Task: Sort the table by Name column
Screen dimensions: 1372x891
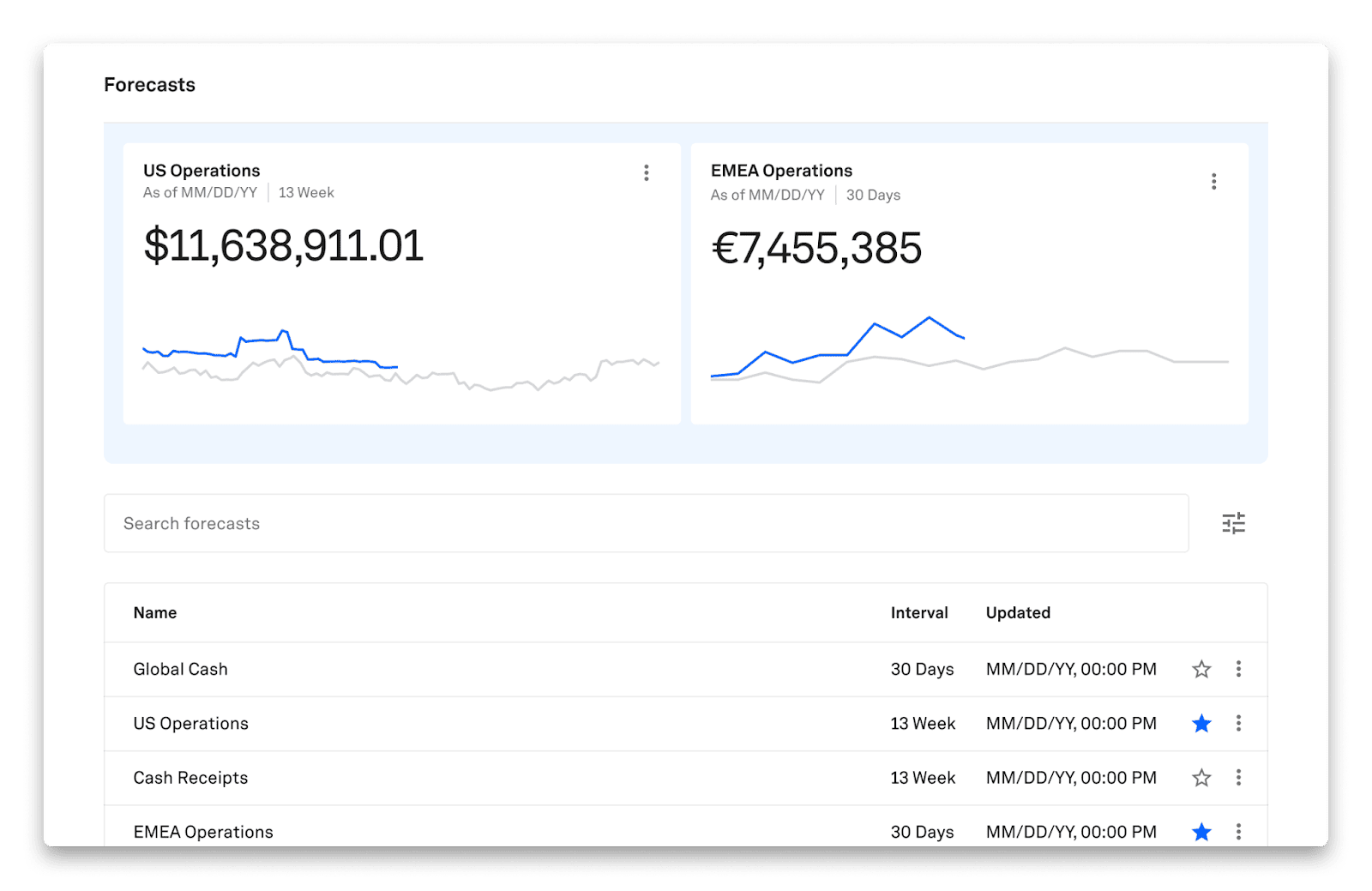Action: coord(155,612)
